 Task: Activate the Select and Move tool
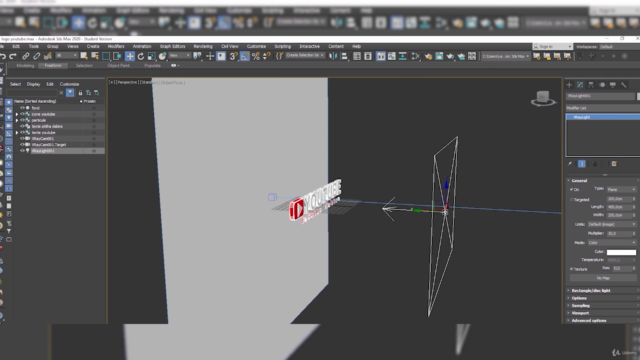pyautogui.click(x=130, y=56)
